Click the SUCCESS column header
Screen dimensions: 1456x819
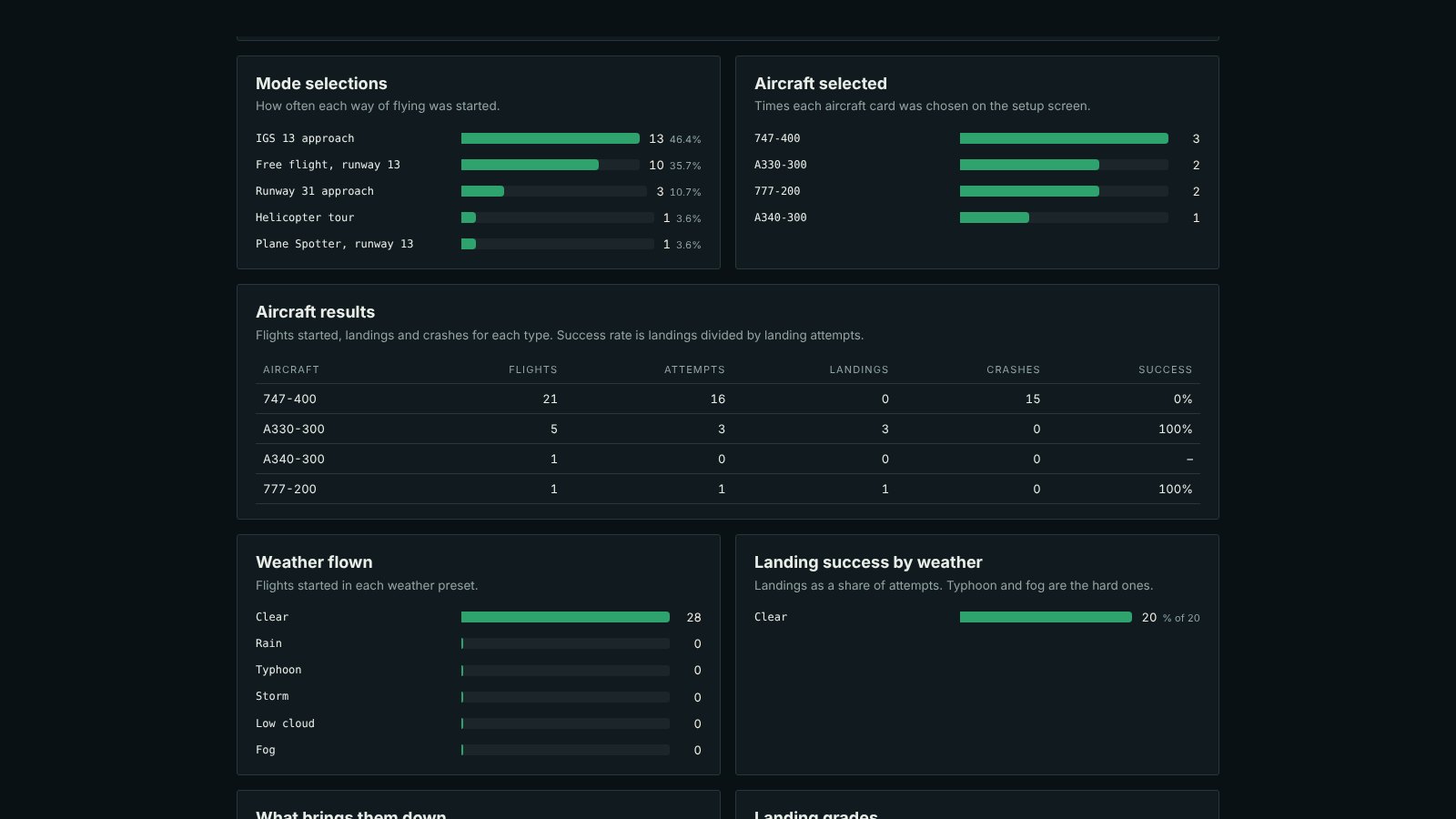point(1165,369)
